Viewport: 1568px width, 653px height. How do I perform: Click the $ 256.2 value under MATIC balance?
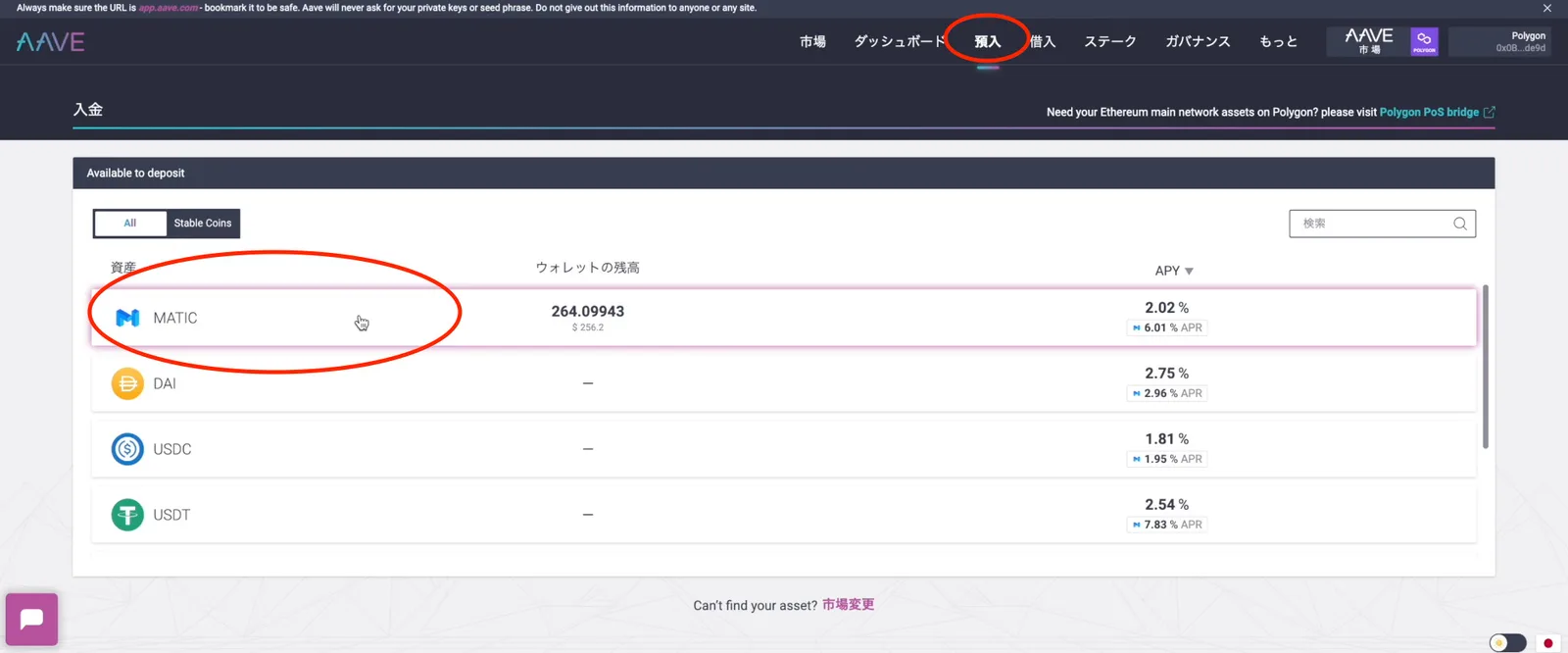[588, 327]
